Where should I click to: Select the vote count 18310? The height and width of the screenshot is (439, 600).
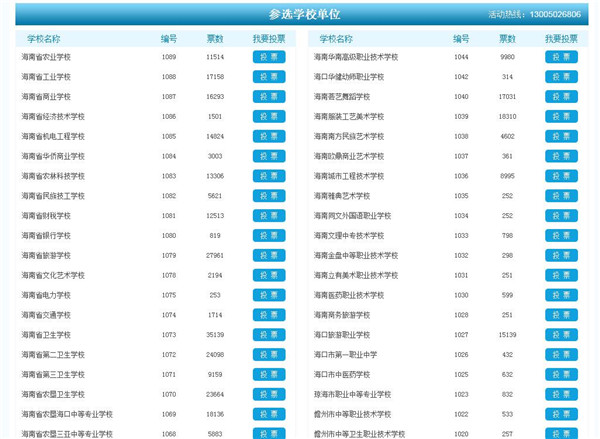click(x=507, y=116)
